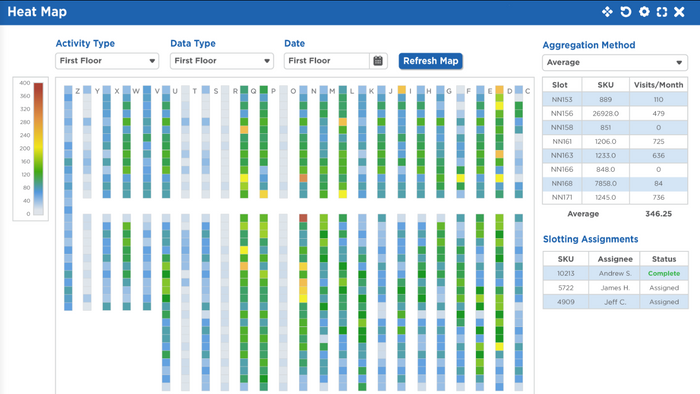The height and width of the screenshot is (394, 700).
Task: Open settings via the gear icon
Action: [644, 12]
